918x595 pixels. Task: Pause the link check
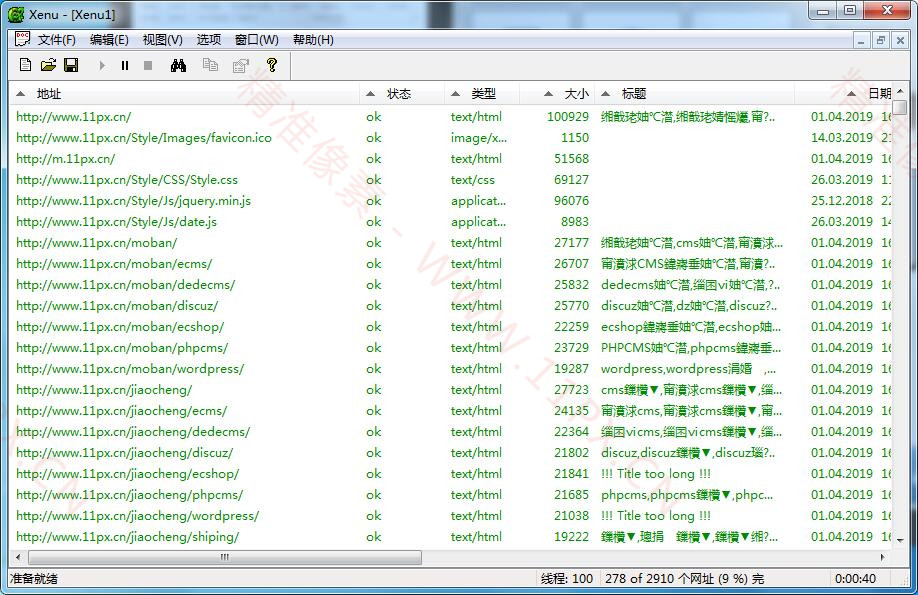pos(125,66)
